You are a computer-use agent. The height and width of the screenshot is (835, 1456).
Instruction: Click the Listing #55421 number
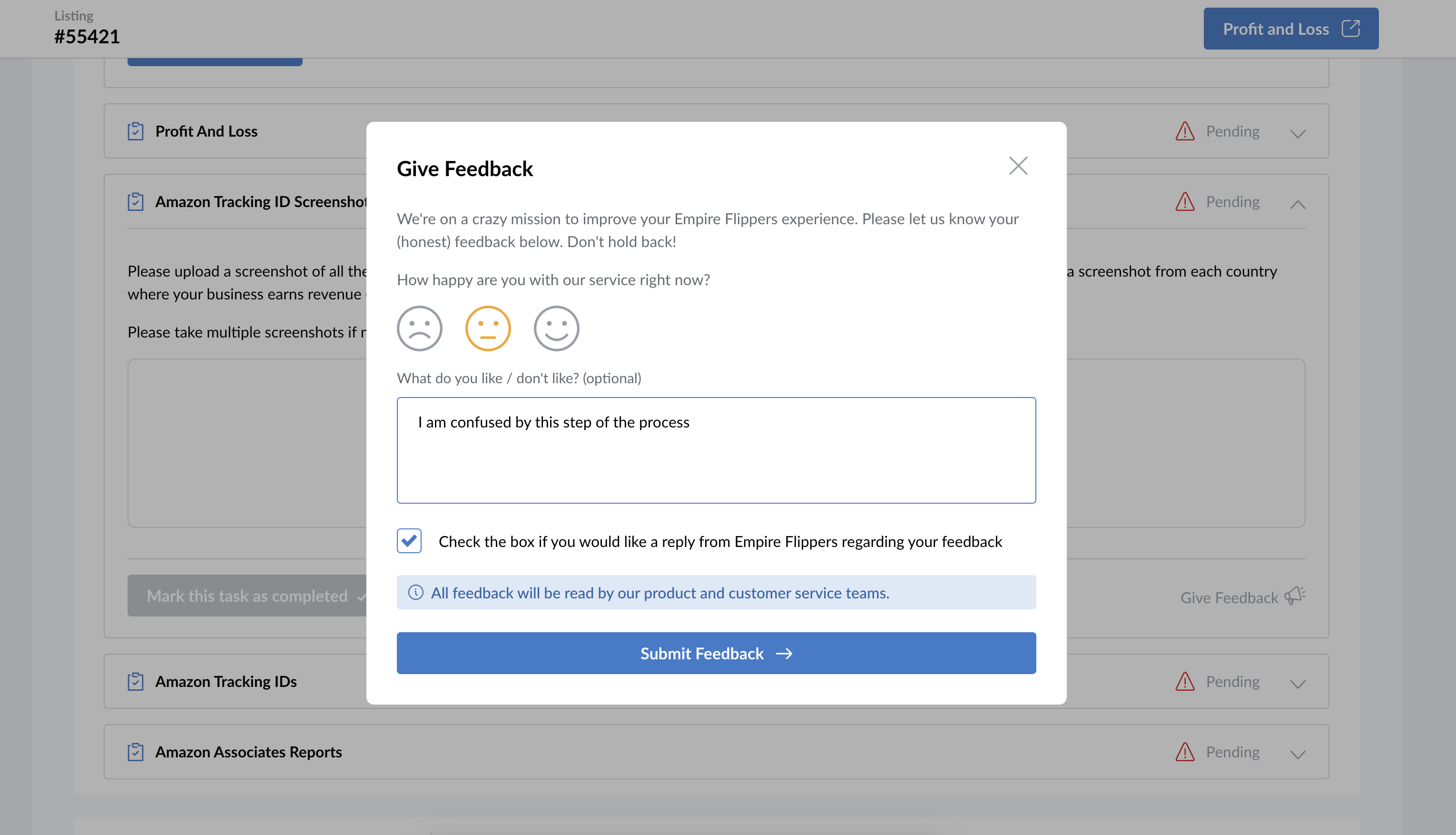(x=87, y=36)
